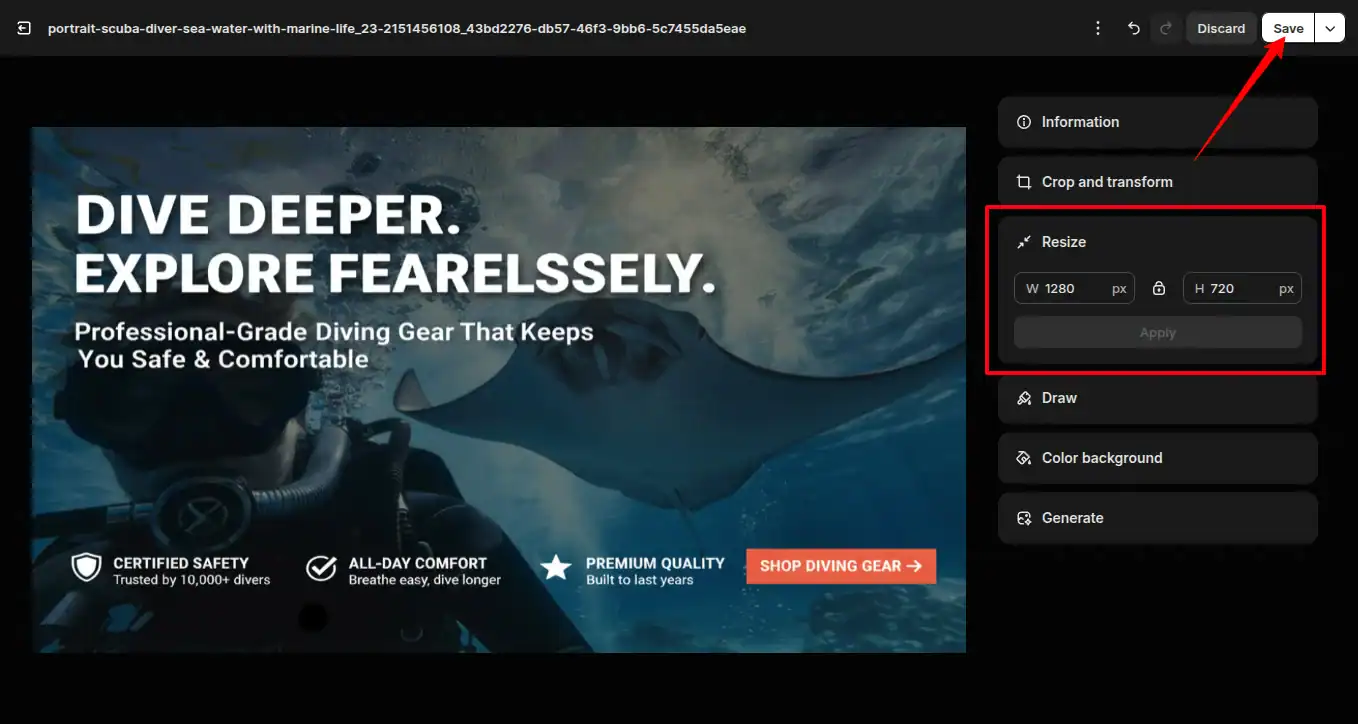Toggle the aspect ratio lock

click(1159, 289)
